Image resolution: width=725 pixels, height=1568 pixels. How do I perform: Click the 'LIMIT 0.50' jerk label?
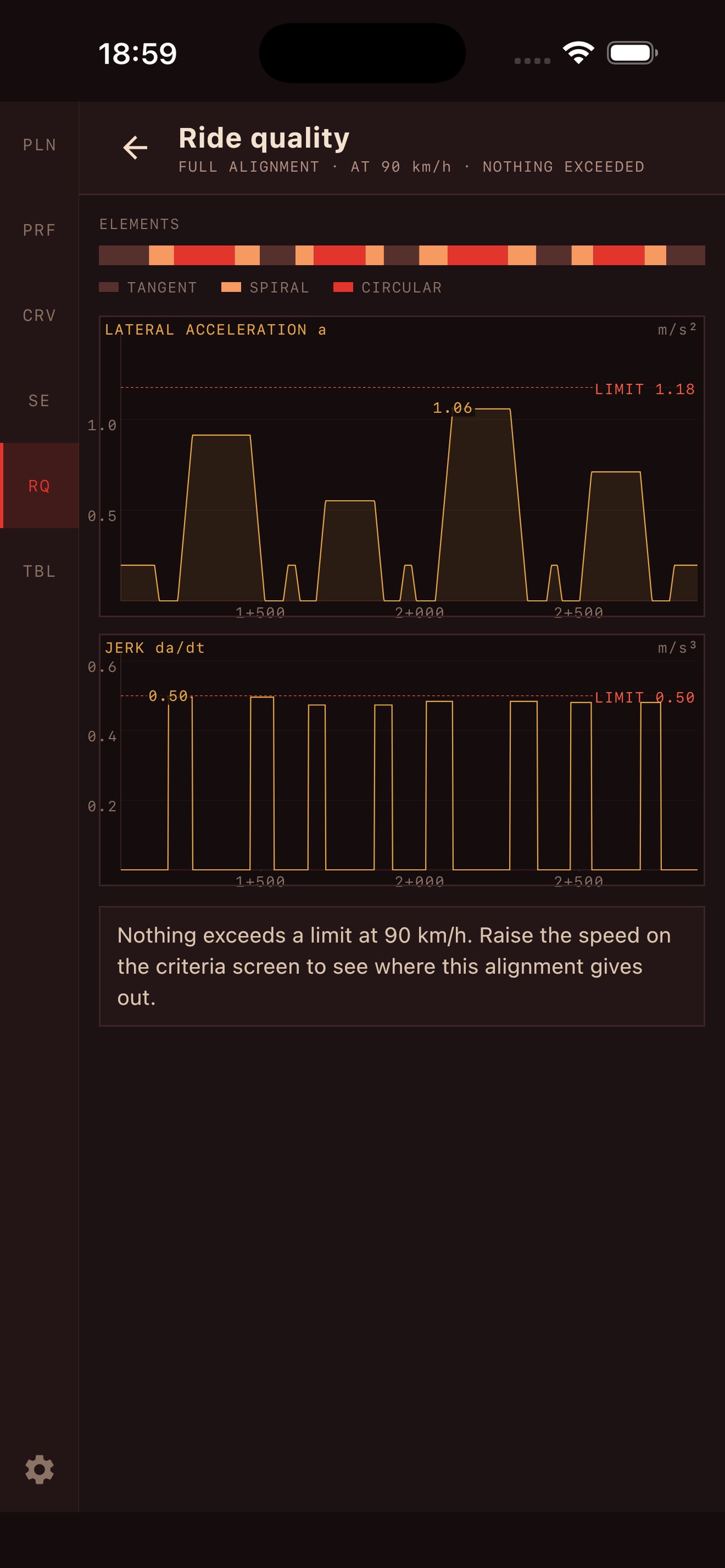645,697
